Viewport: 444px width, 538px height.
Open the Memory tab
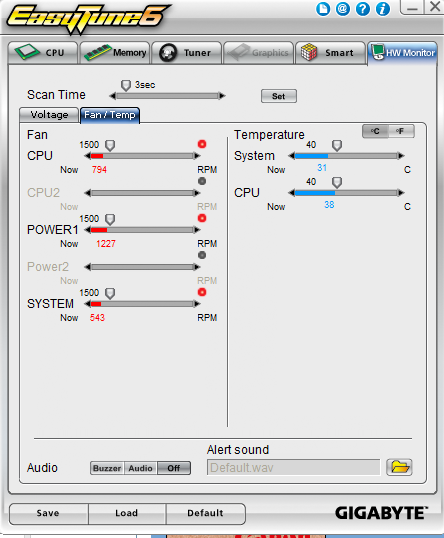point(115,53)
